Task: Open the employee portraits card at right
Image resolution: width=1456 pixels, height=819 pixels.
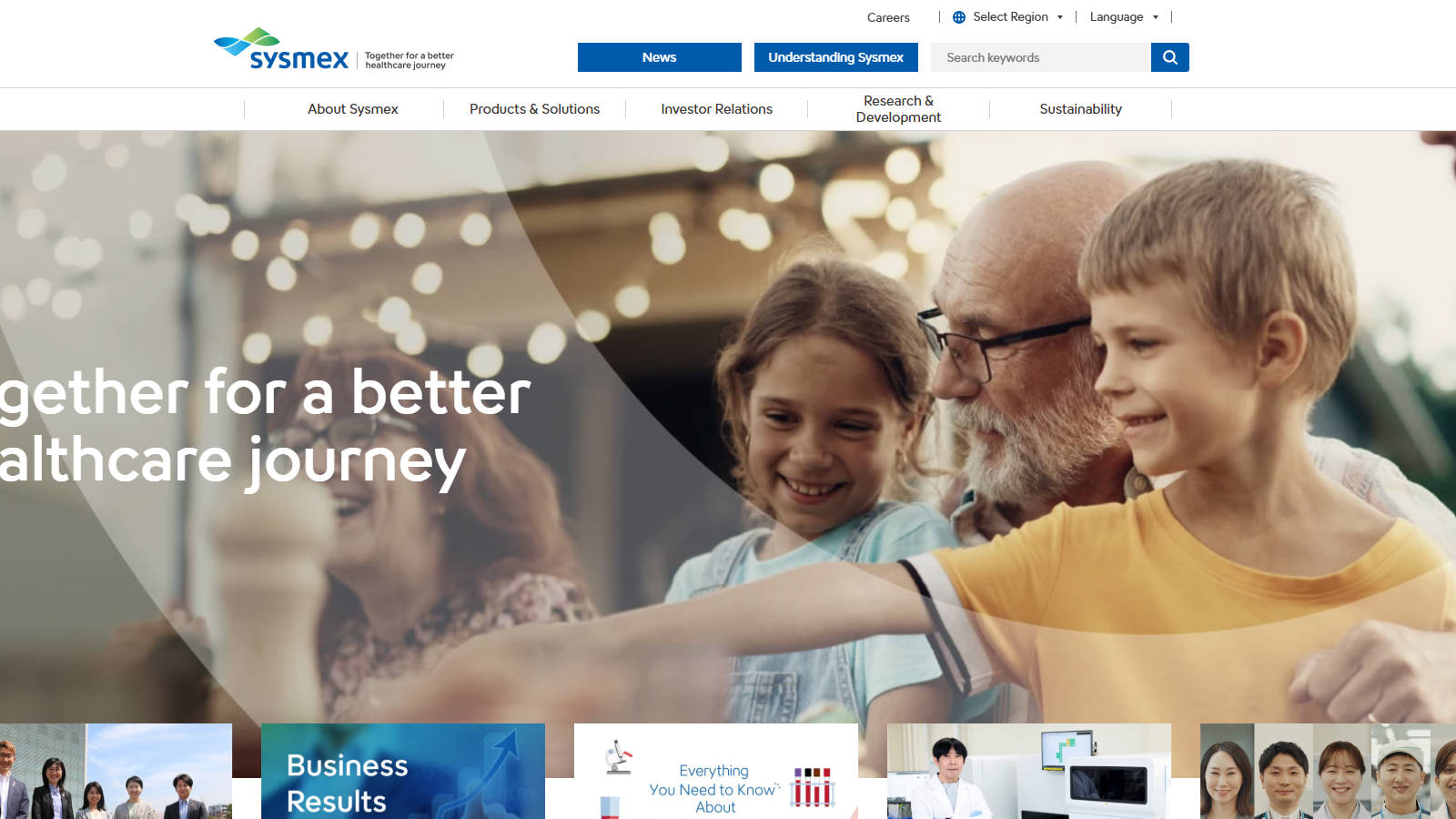Action: tap(1328, 772)
